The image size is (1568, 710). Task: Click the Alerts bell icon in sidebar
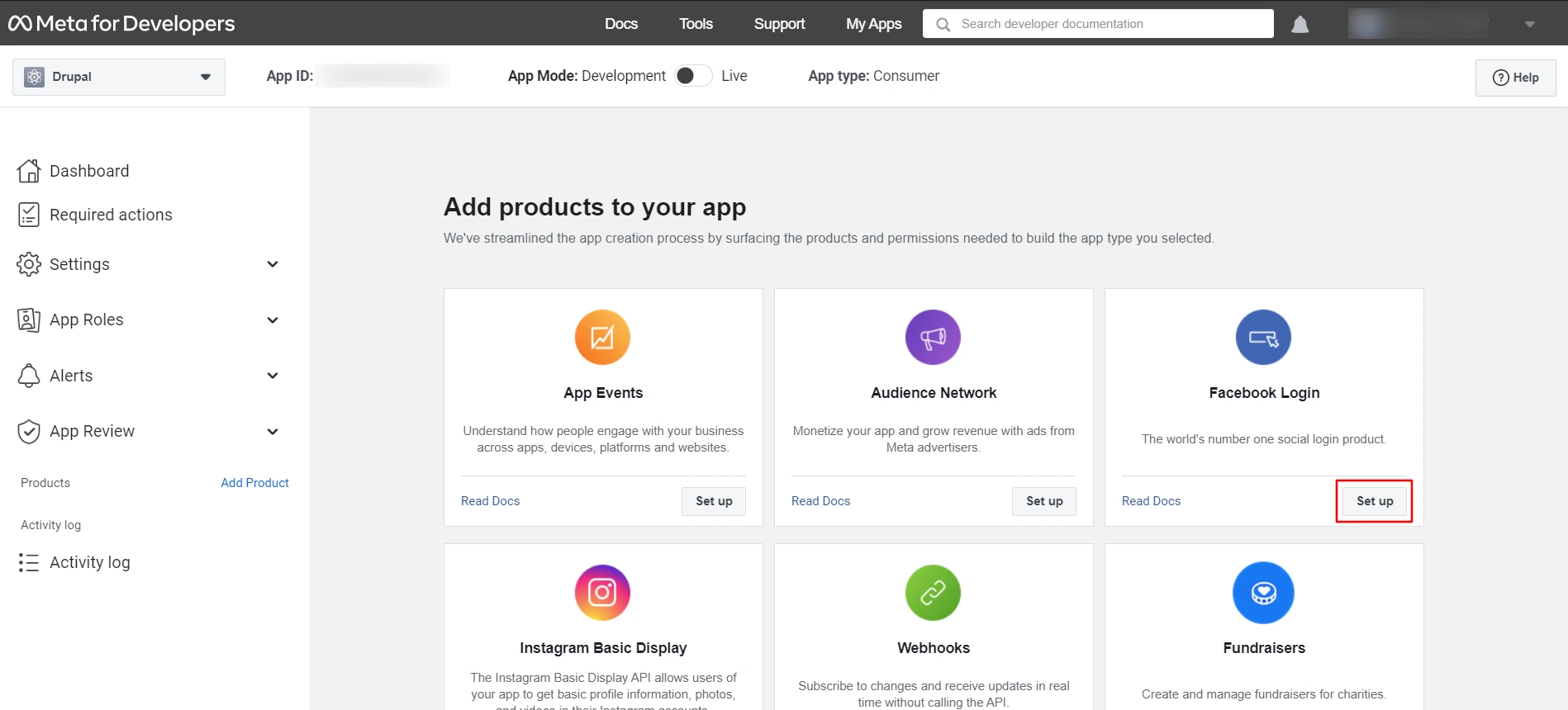[x=29, y=376]
